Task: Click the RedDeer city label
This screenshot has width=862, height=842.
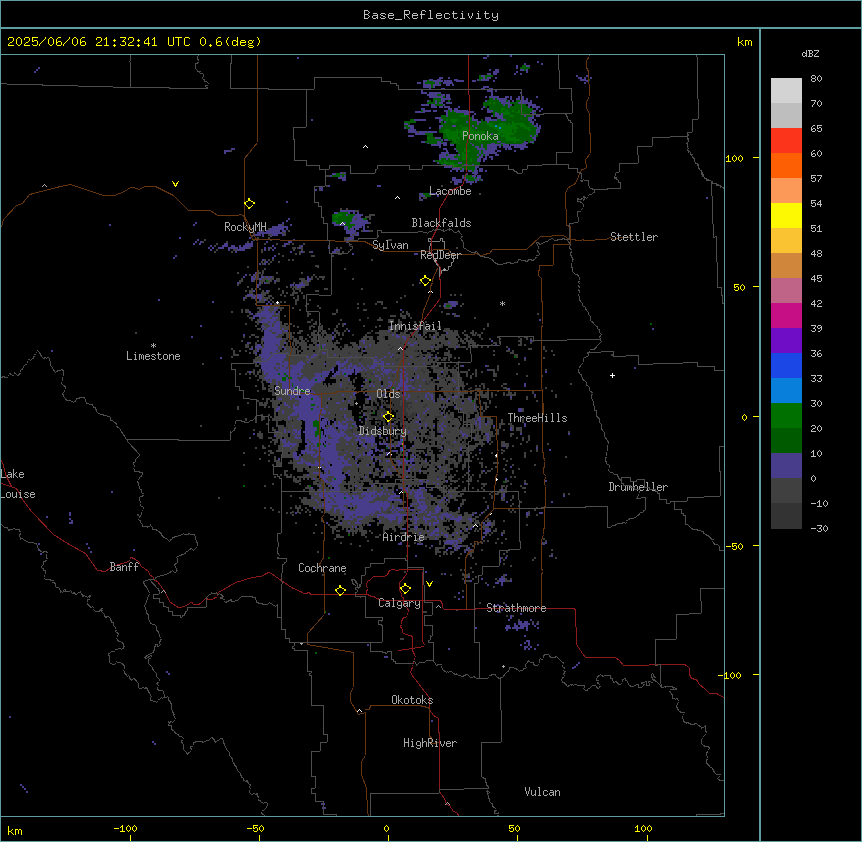Action: pyautogui.click(x=440, y=255)
